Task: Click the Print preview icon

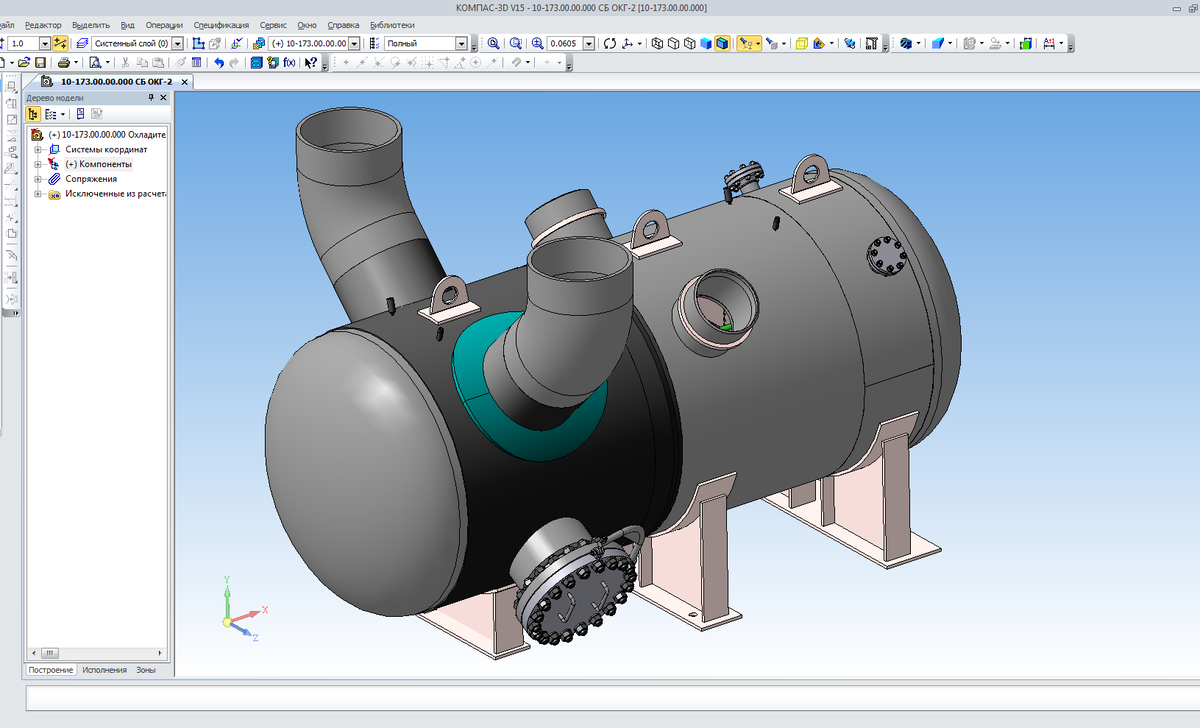Action: (94, 62)
